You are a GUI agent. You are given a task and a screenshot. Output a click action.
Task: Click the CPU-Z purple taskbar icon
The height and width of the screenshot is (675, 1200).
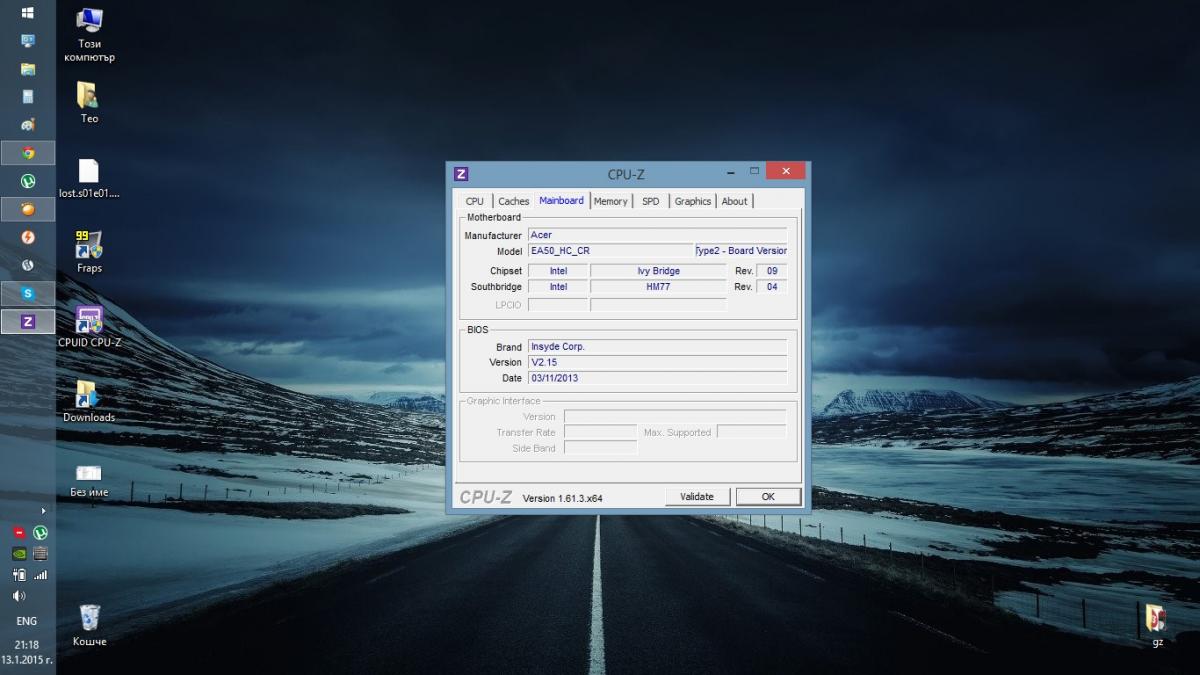(x=28, y=321)
